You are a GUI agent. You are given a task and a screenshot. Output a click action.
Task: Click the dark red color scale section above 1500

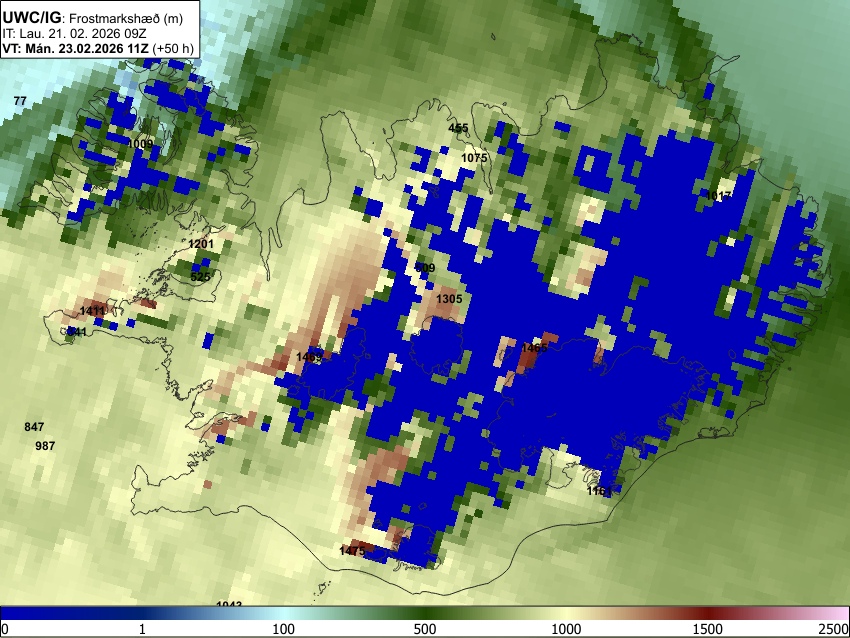click(x=708, y=613)
